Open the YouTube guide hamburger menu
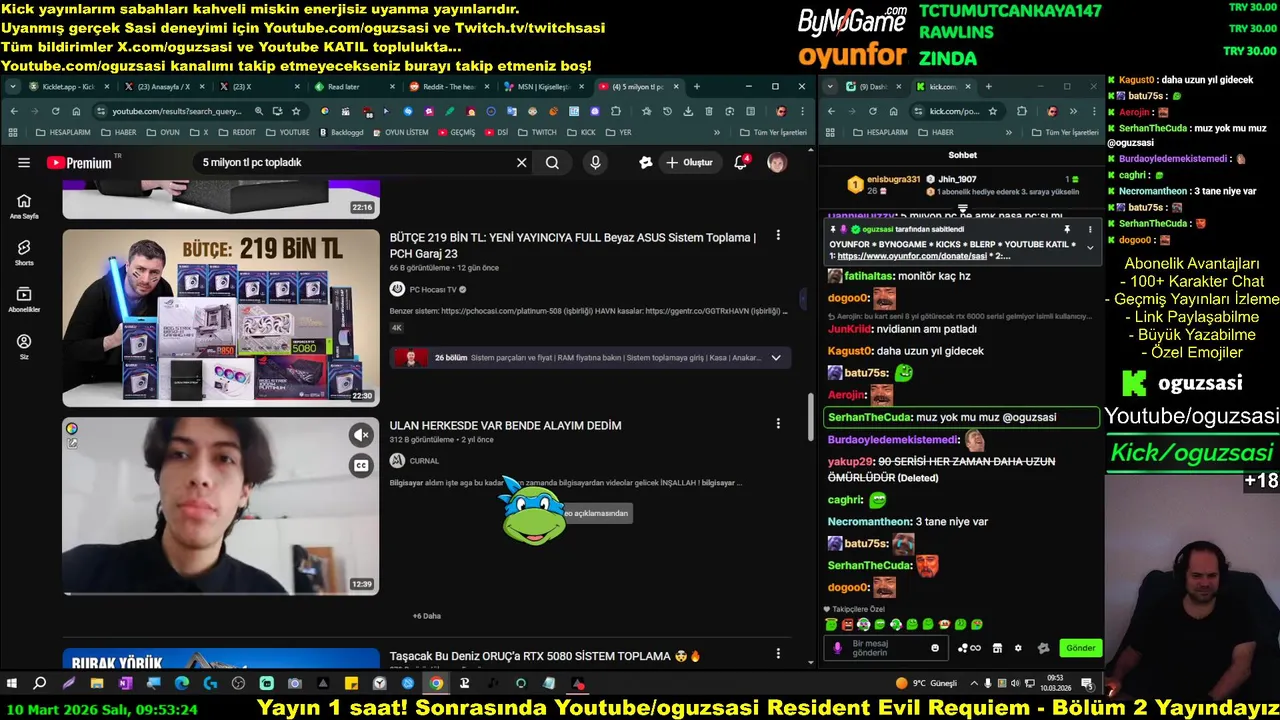 [24, 163]
